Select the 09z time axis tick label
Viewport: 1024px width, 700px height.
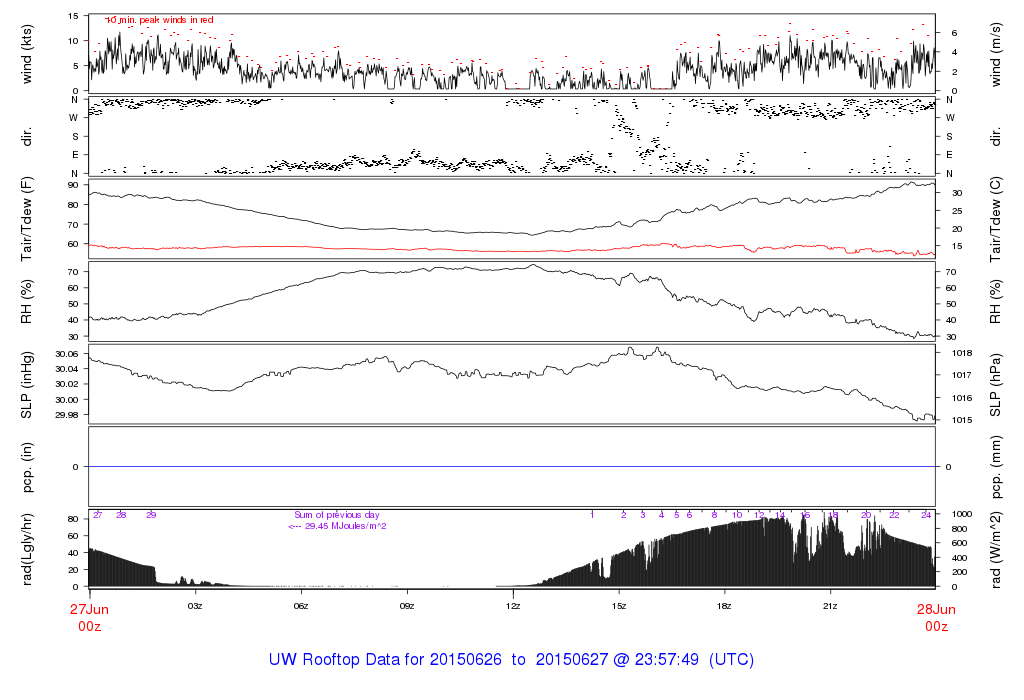[407, 606]
